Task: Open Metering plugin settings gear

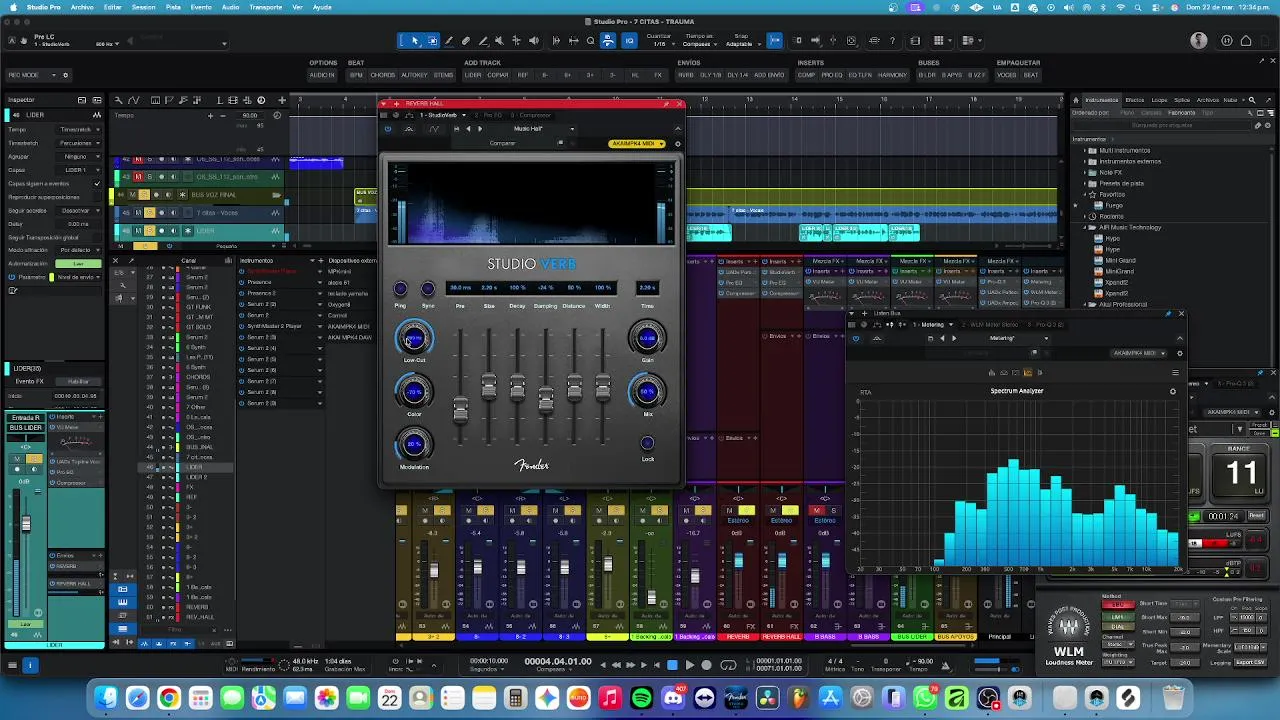Action: pos(1179,353)
